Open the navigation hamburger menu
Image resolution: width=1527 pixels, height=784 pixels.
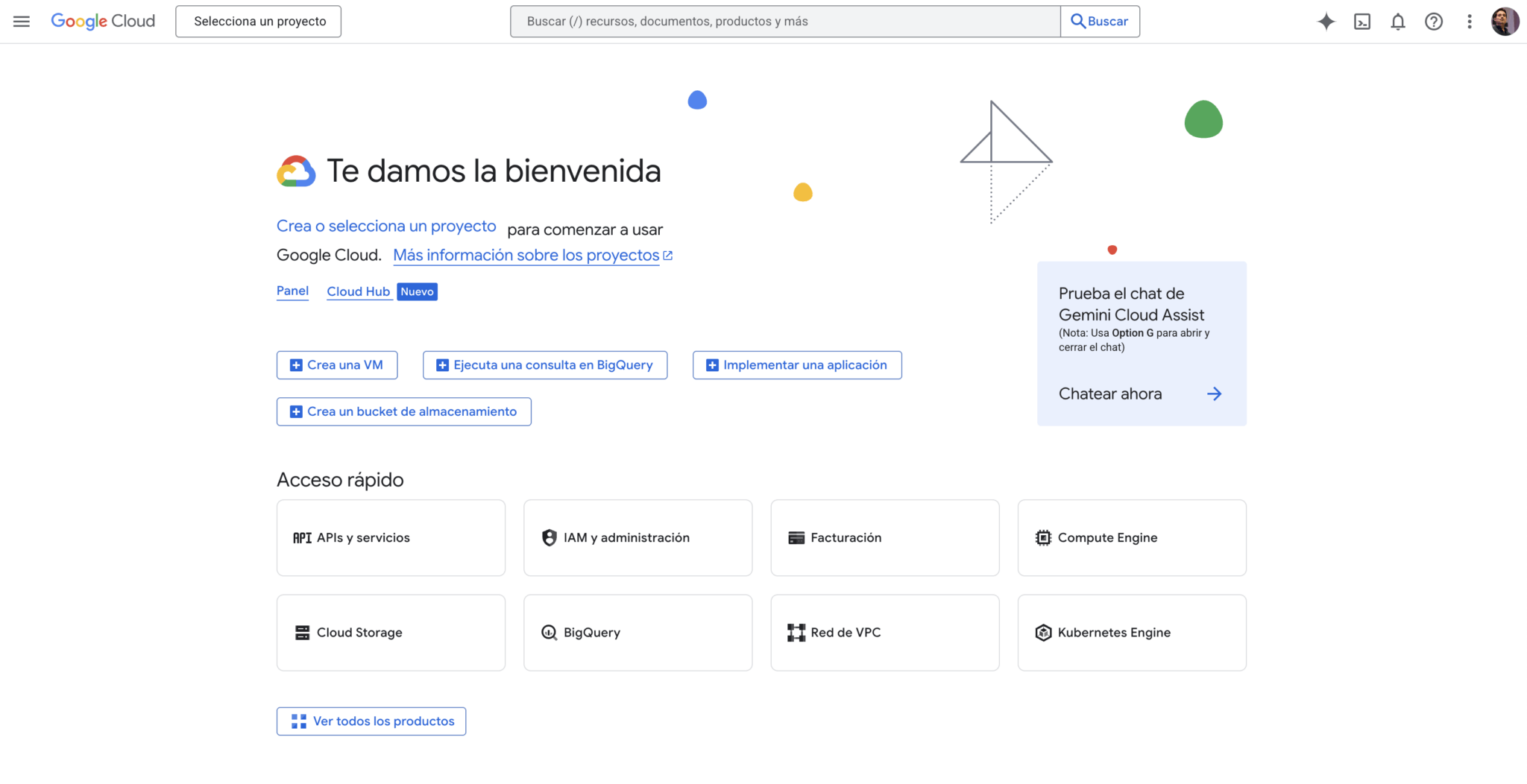pos(21,21)
